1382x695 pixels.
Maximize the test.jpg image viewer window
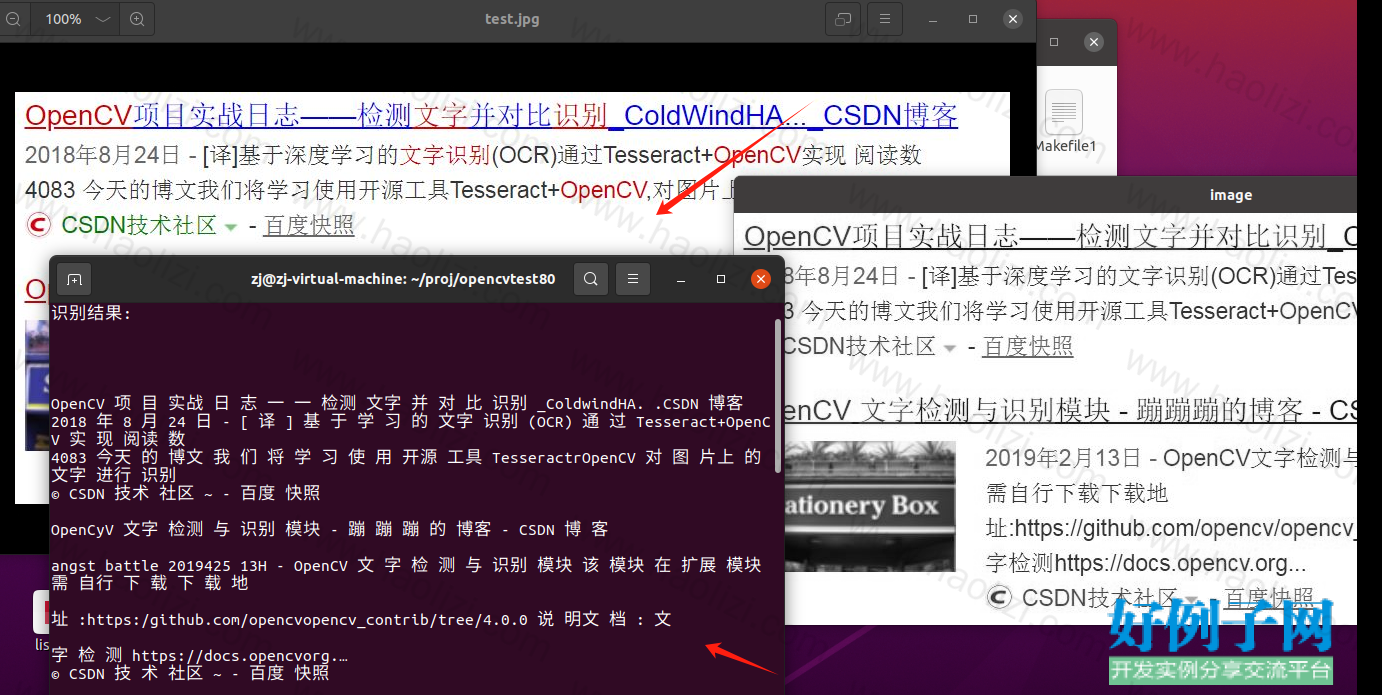[973, 19]
